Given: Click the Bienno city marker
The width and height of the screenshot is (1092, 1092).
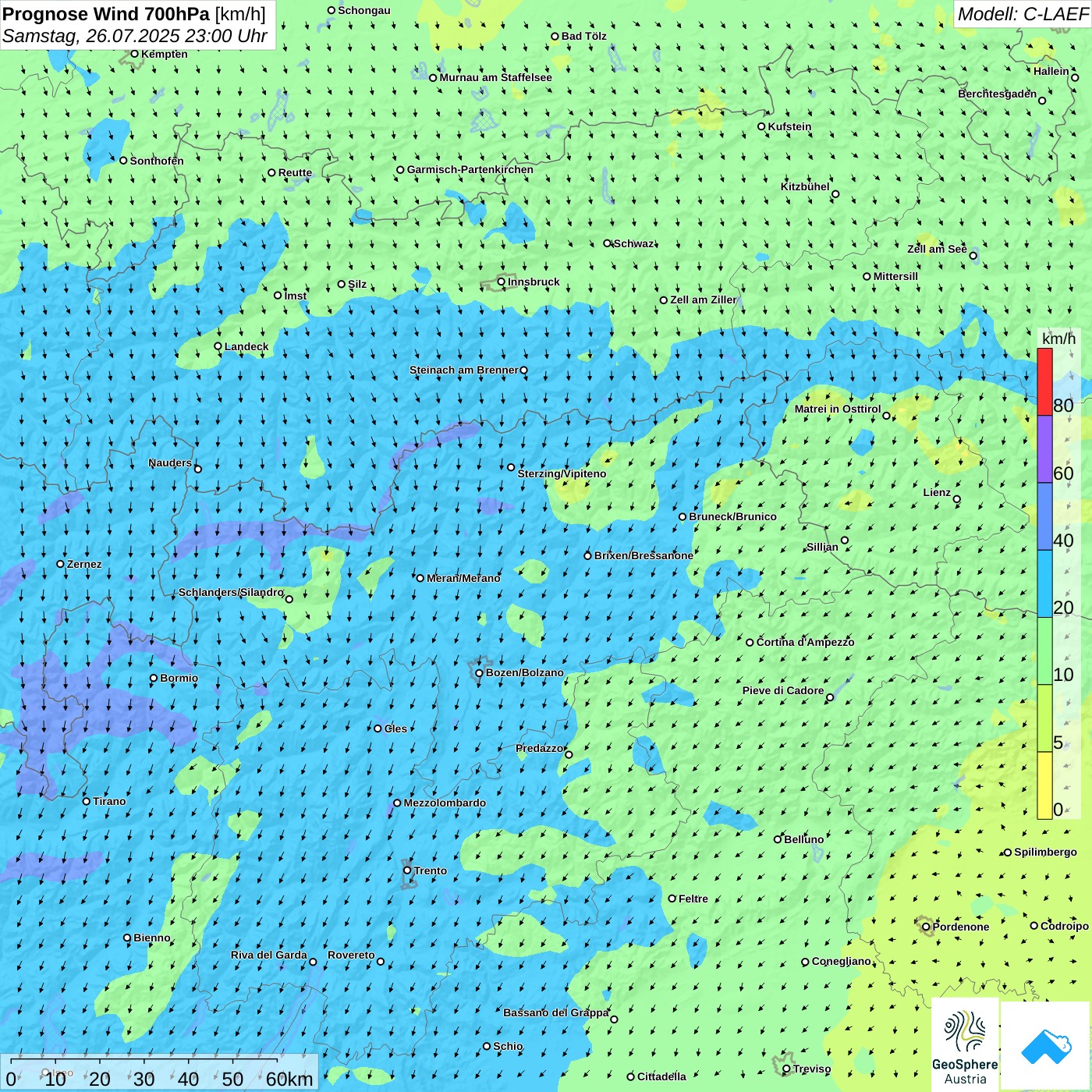Looking at the screenshot, I should (x=127, y=938).
